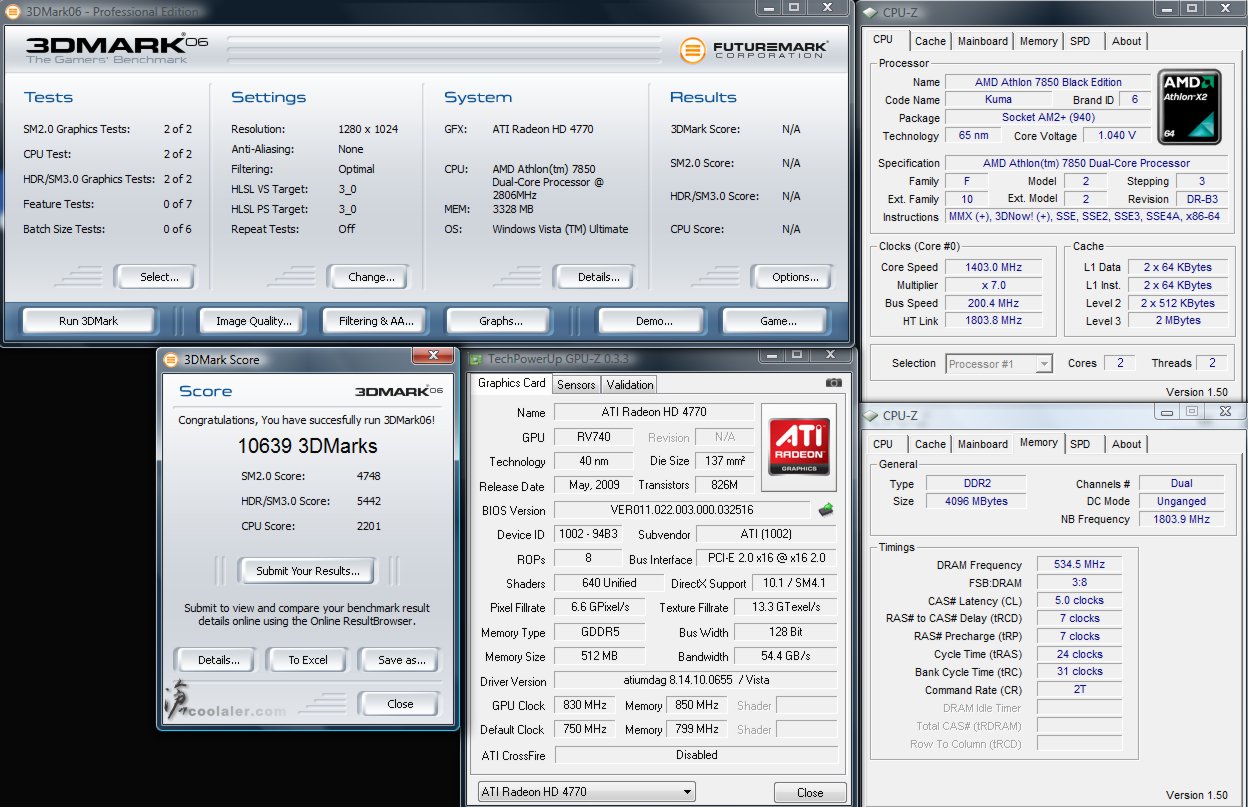The image size is (1248, 807).
Task: Open the Memory tab in the upper CPU-Z window
Action: [x=1039, y=41]
